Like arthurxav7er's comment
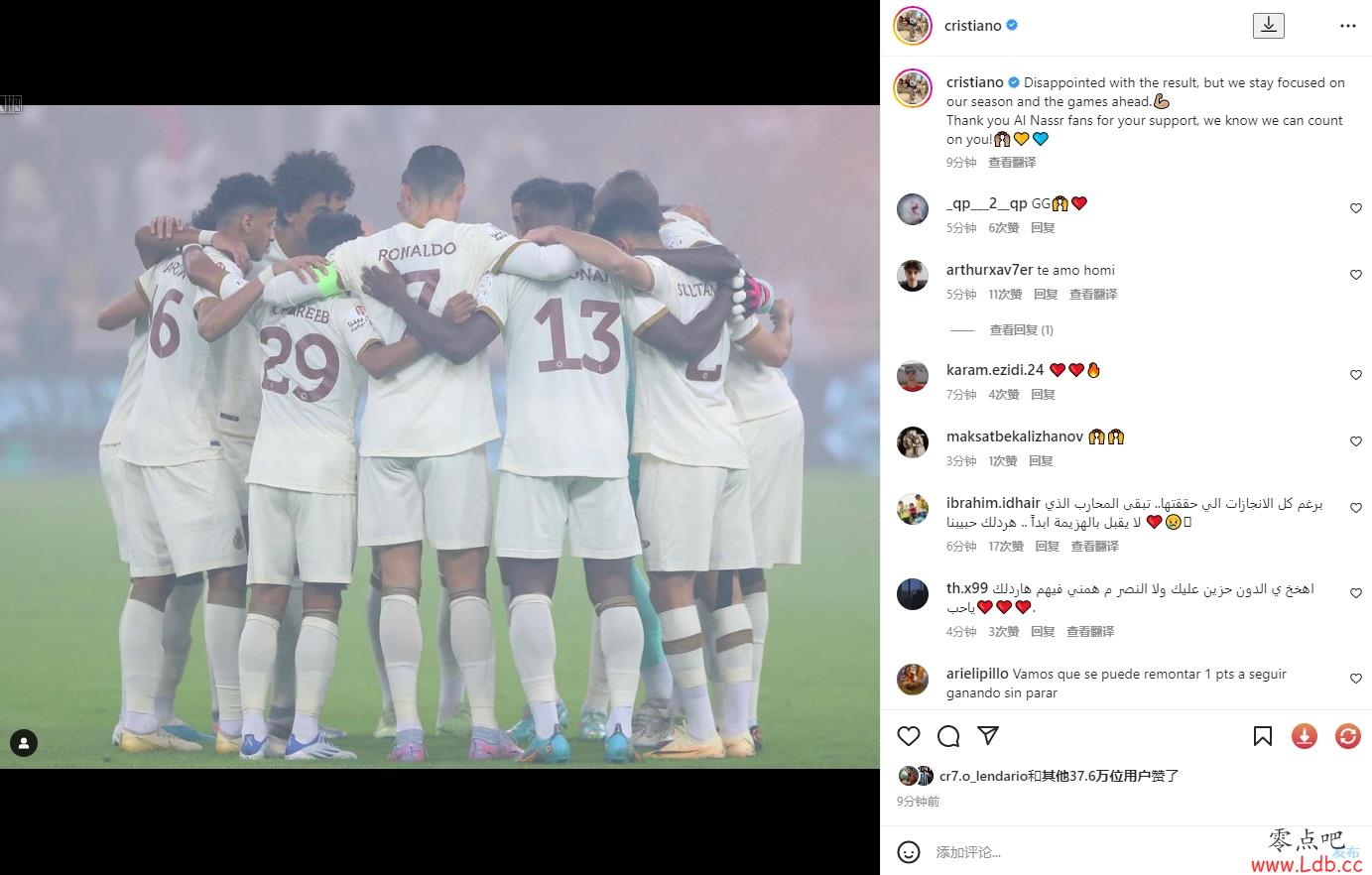Viewport: 1372px width, 875px height. coord(1356,275)
